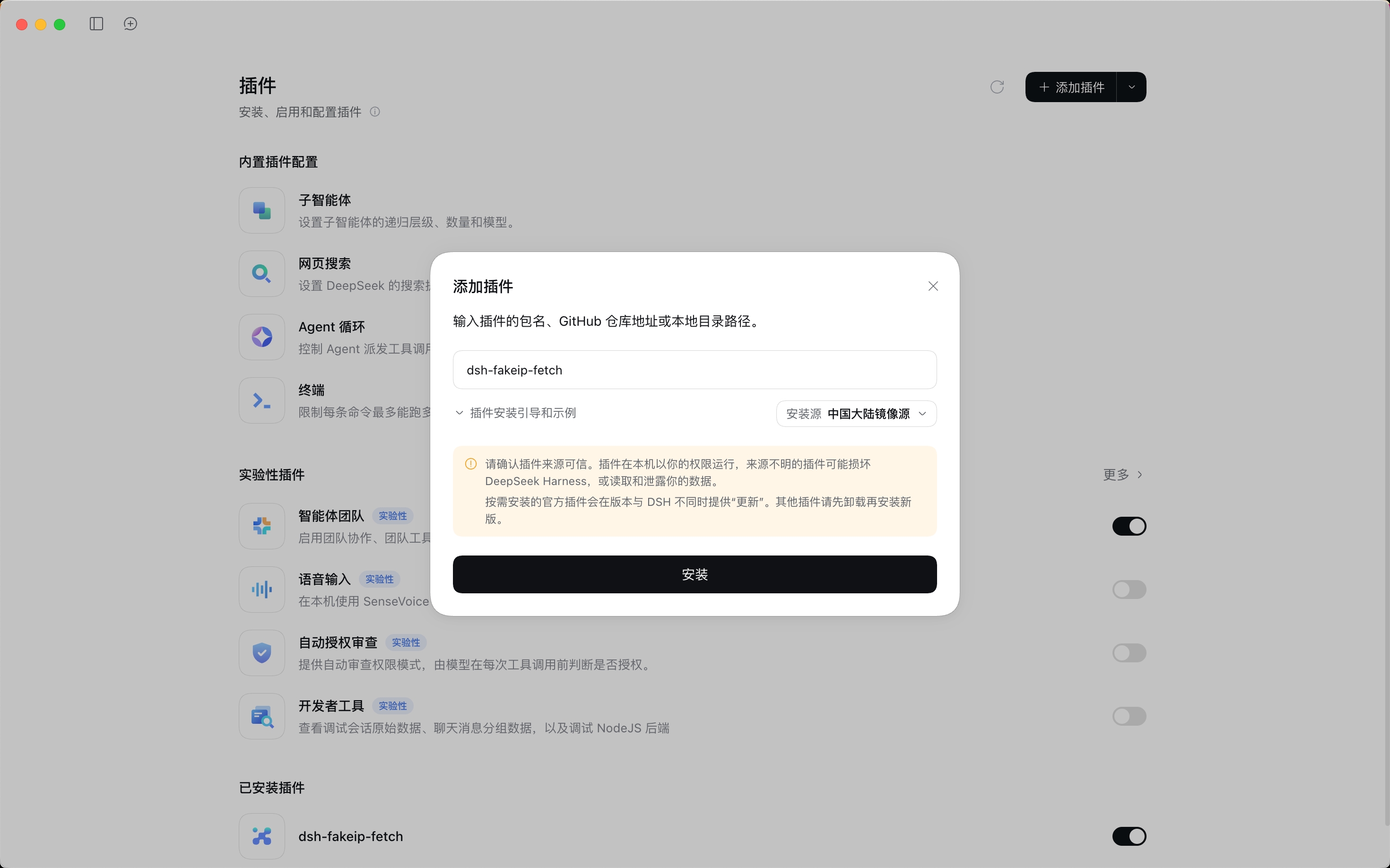Disable the 智能体团队 toggle

(1129, 526)
